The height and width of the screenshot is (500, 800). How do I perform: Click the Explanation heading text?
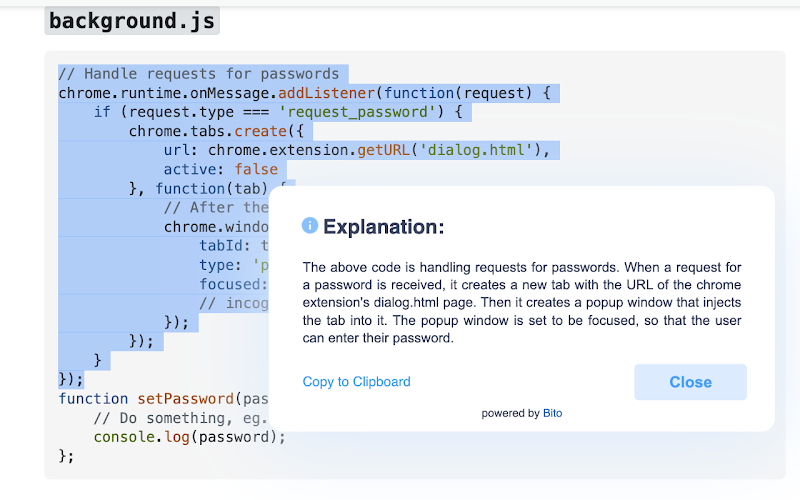pos(384,227)
